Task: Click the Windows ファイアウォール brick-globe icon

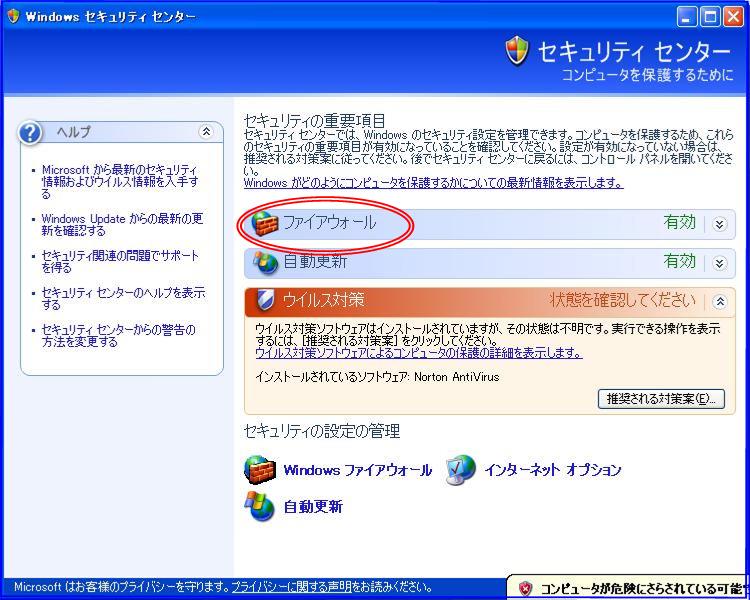Action: pos(260,469)
